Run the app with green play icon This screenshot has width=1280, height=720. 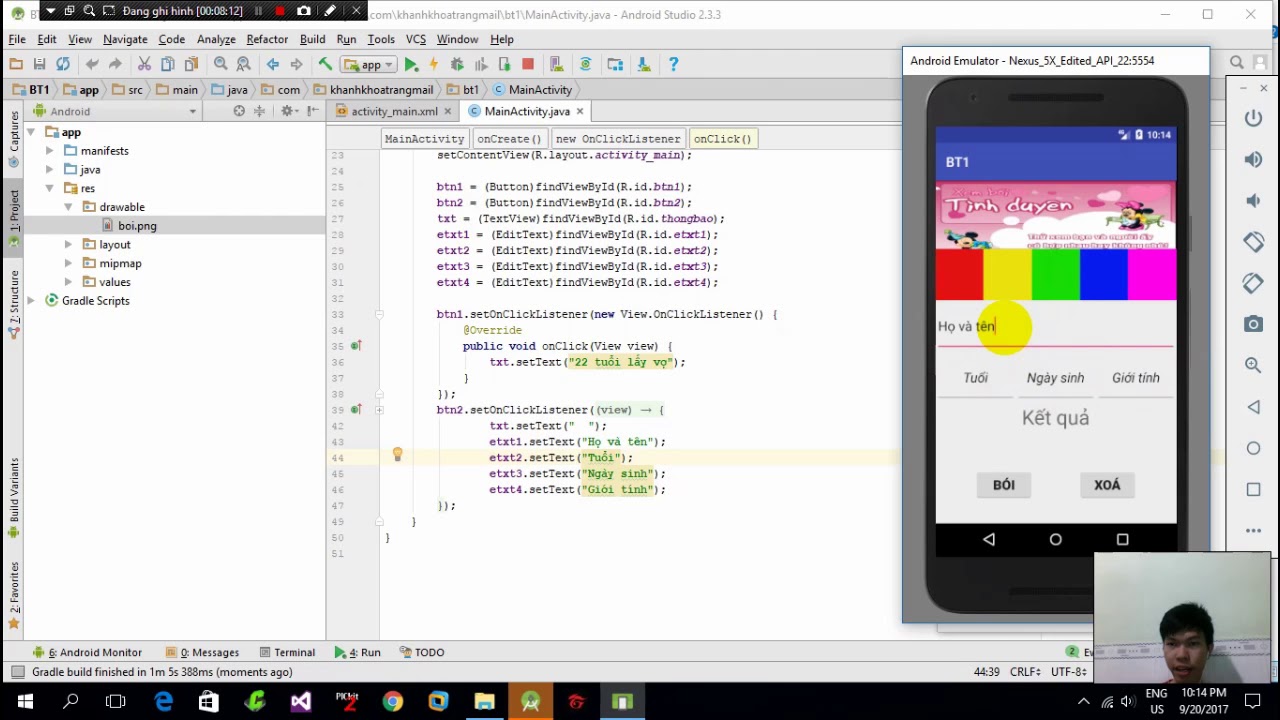pyautogui.click(x=410, y=64)
